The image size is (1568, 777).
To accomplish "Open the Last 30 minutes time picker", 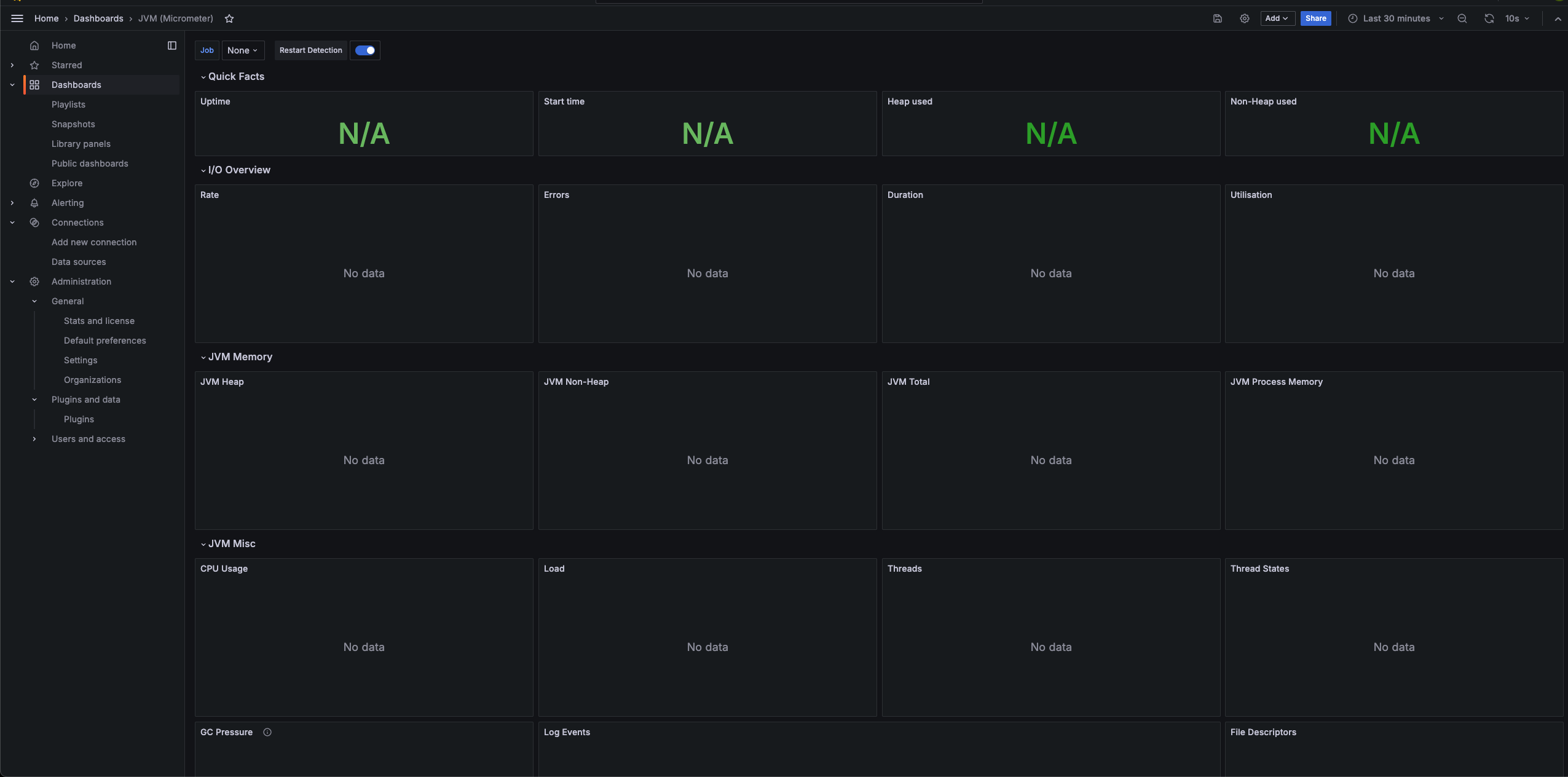I will (x=1396, y=18).
